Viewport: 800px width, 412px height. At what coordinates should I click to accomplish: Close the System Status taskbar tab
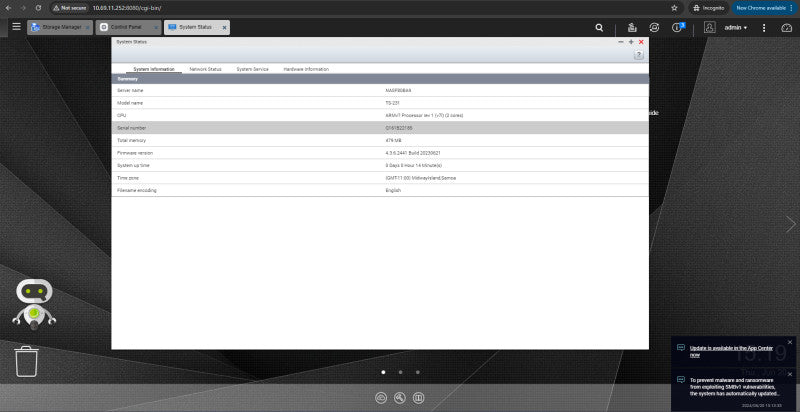point(224,28)
